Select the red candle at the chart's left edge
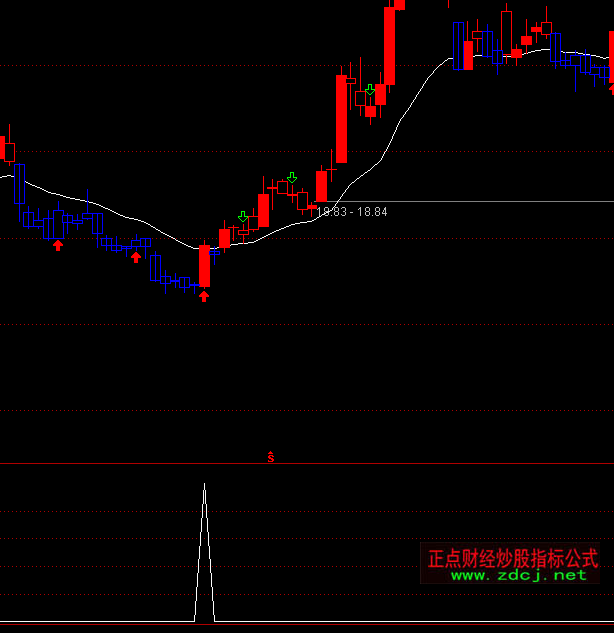 [9, 151]
